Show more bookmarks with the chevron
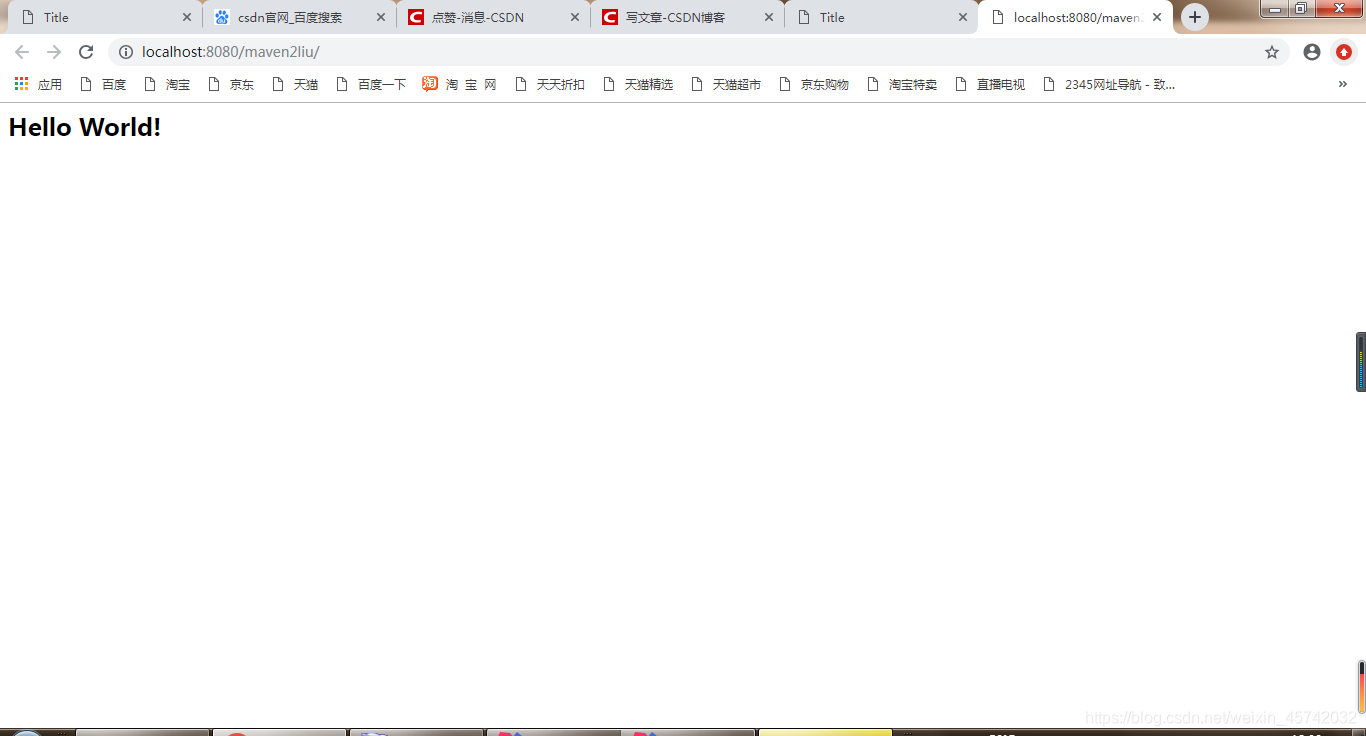This screenshot has height=736, width=1366. coord(1343,84)
